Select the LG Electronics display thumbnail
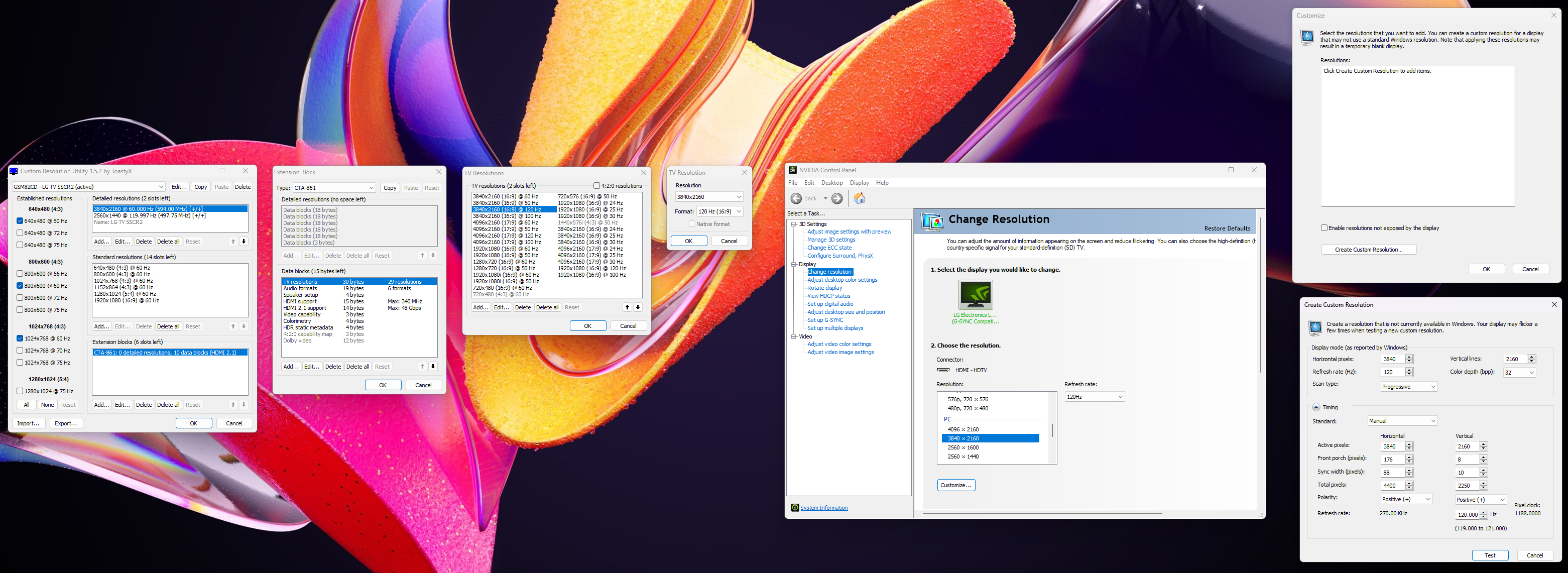The height and width of the screenshot is (573, 1568). pos(975,295)
